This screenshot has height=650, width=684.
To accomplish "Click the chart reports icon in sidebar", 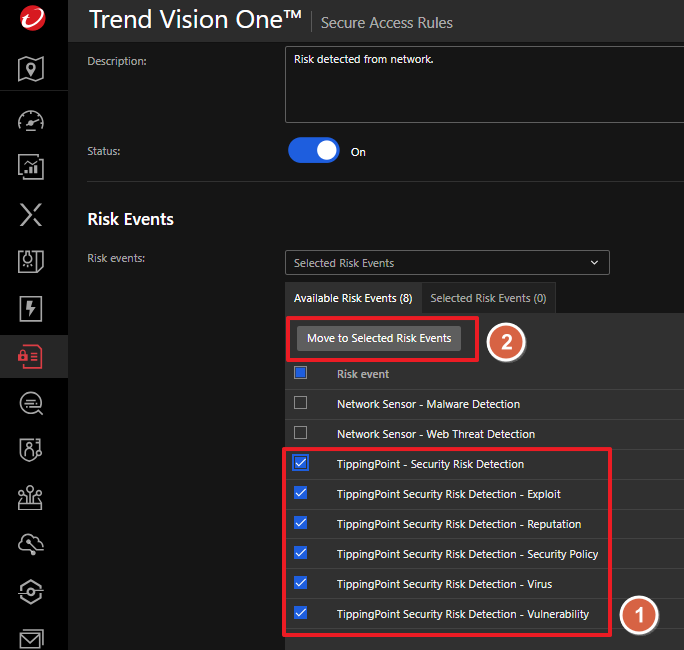I will pos(32,167).
